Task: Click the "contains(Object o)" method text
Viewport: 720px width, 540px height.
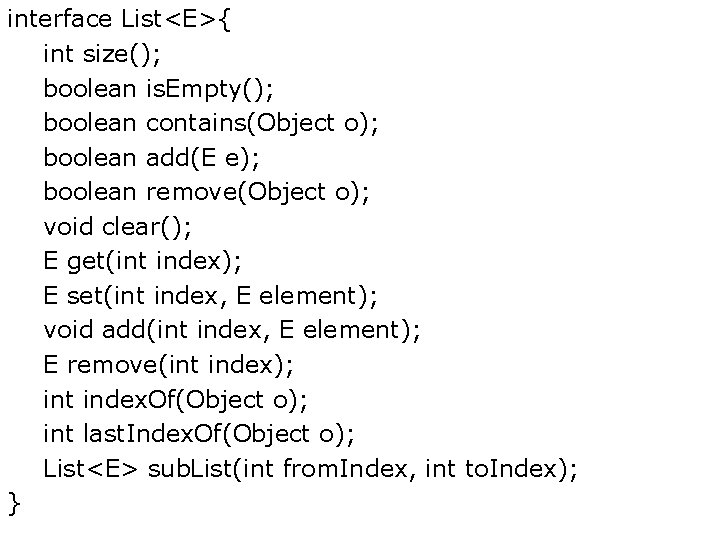Action: click(260, 123)
